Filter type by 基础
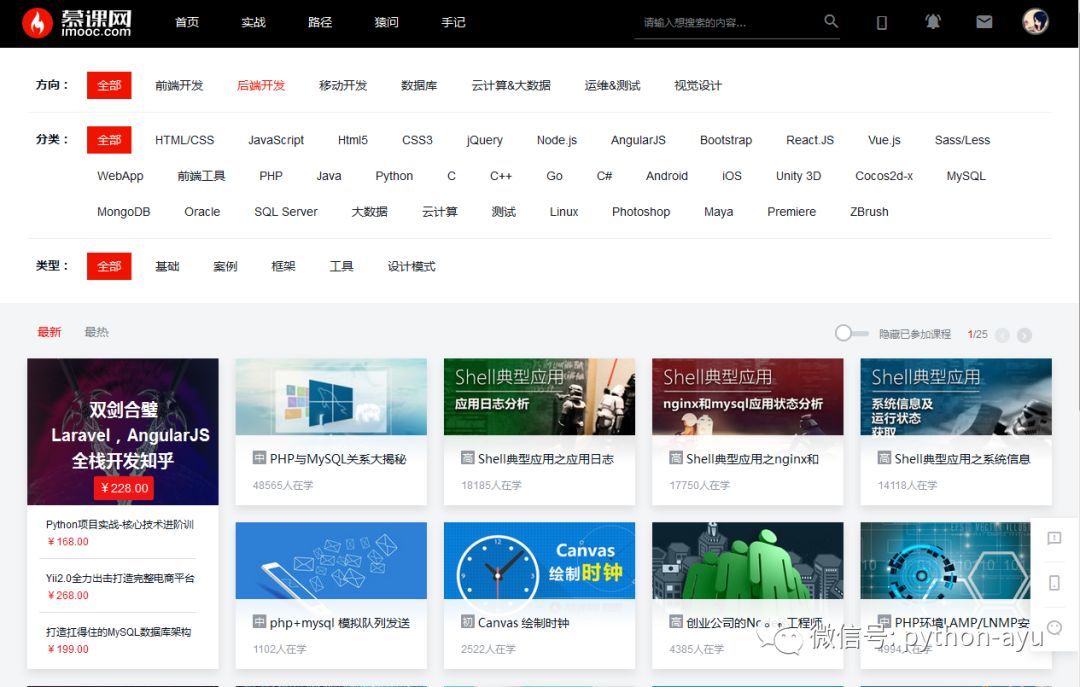The width and height of the screenshot is (1080, 687). (x=167, y=266)
